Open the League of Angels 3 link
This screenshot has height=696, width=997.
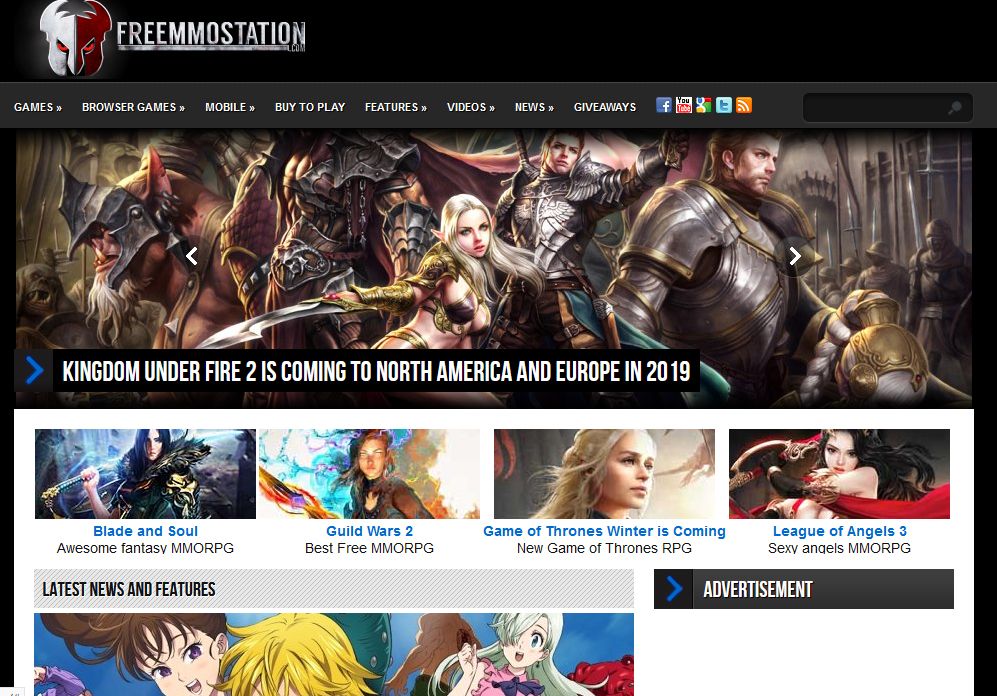pos(839,531)
